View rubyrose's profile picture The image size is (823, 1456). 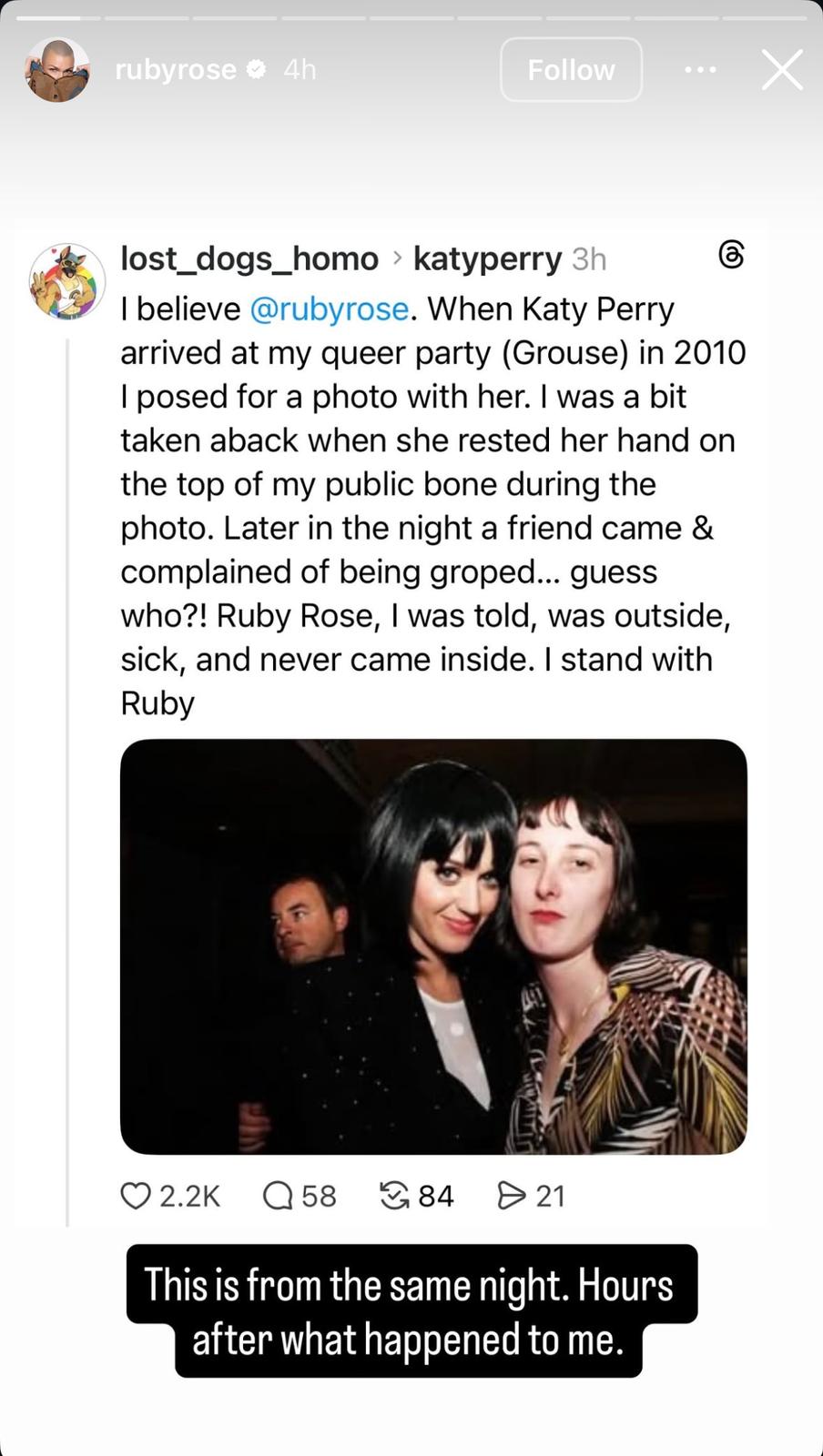(56, 70)
